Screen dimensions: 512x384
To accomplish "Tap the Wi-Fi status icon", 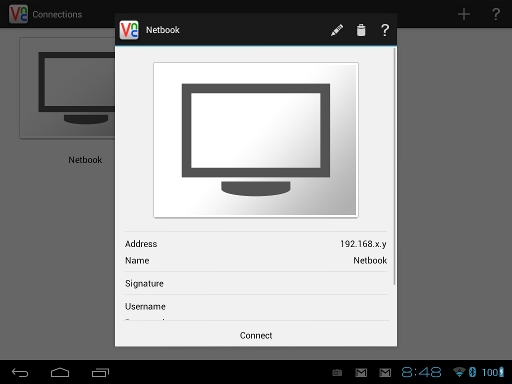I will pos(459,372).
